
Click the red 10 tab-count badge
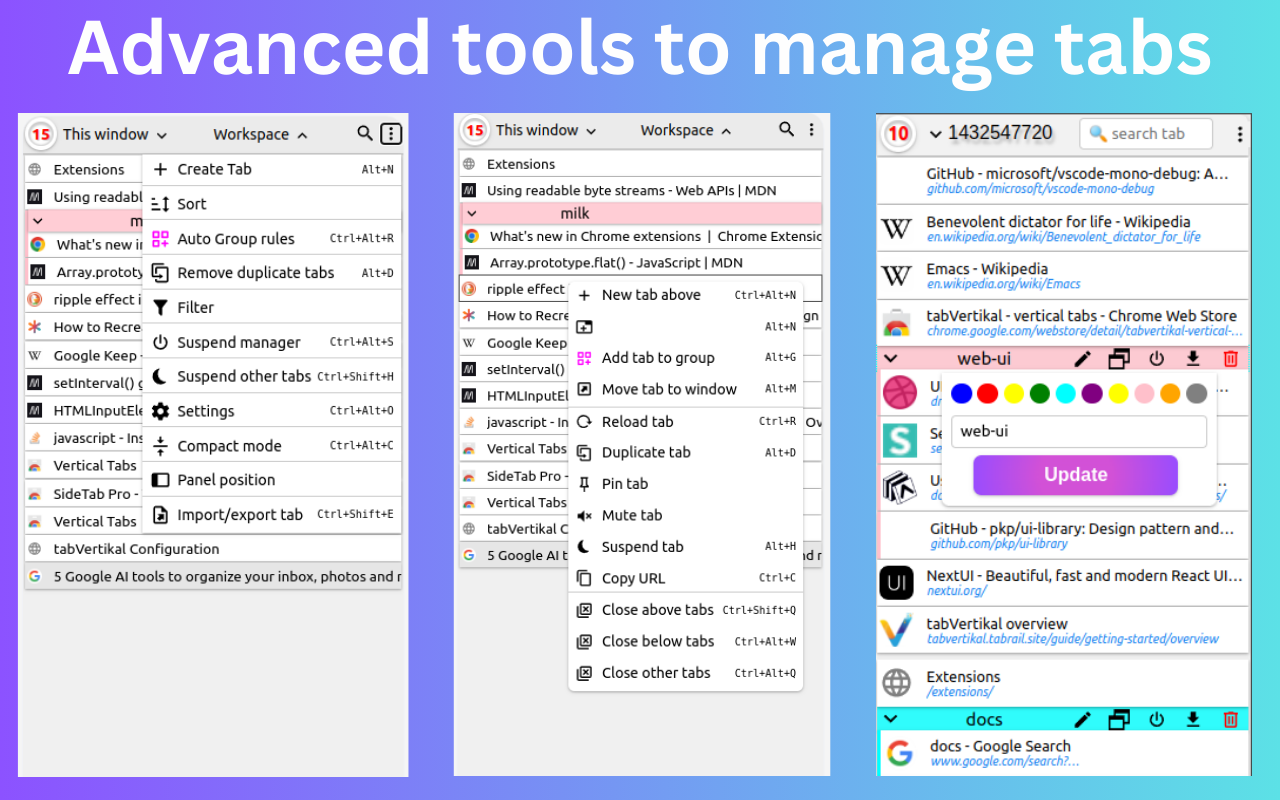tap(899, 133)
